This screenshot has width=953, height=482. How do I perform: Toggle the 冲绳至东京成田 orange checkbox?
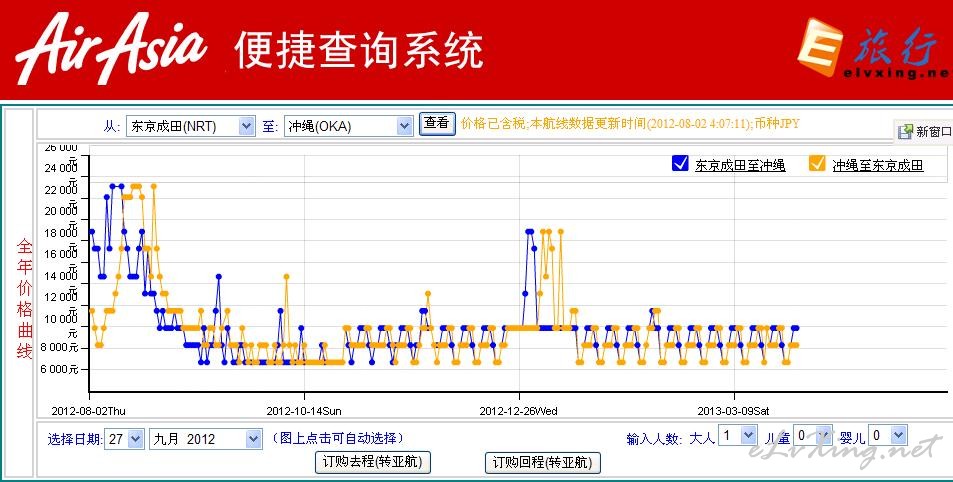[817, 163]
